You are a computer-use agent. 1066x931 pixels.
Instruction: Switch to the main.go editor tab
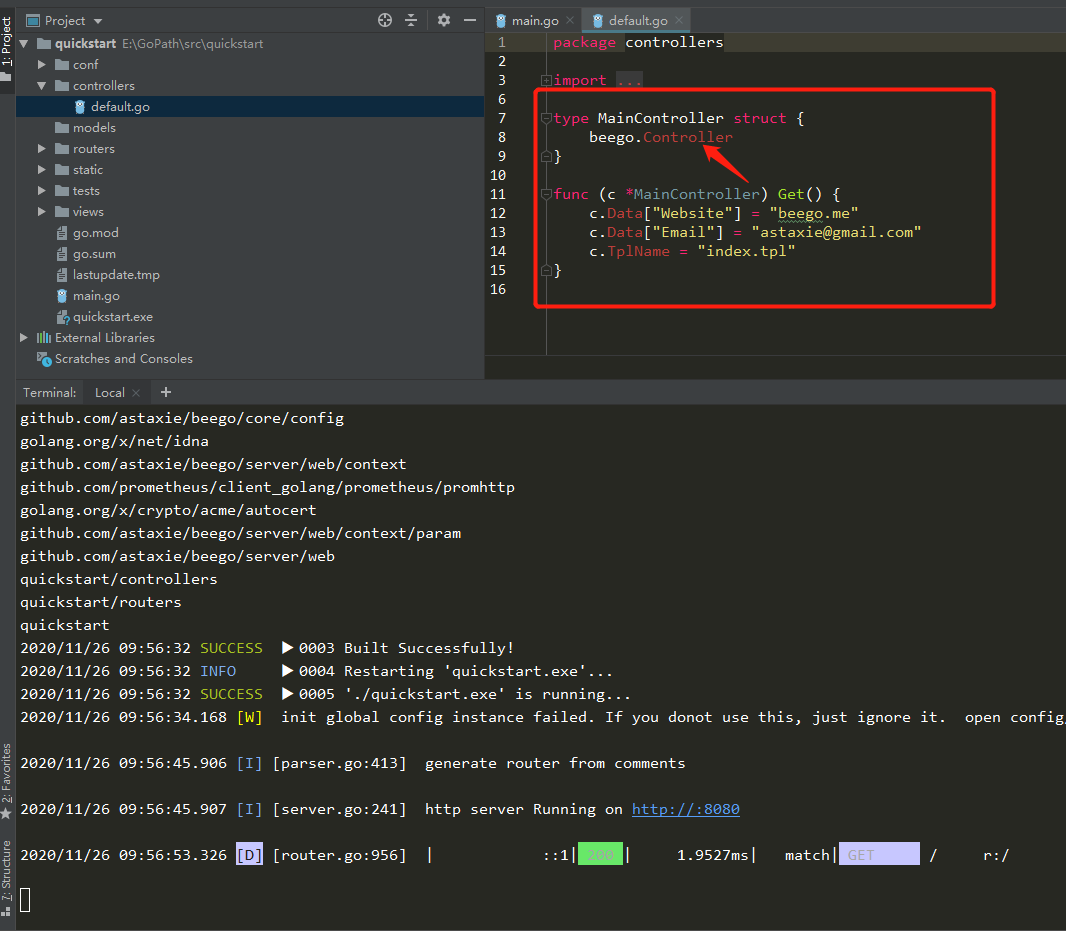point(535,21)
